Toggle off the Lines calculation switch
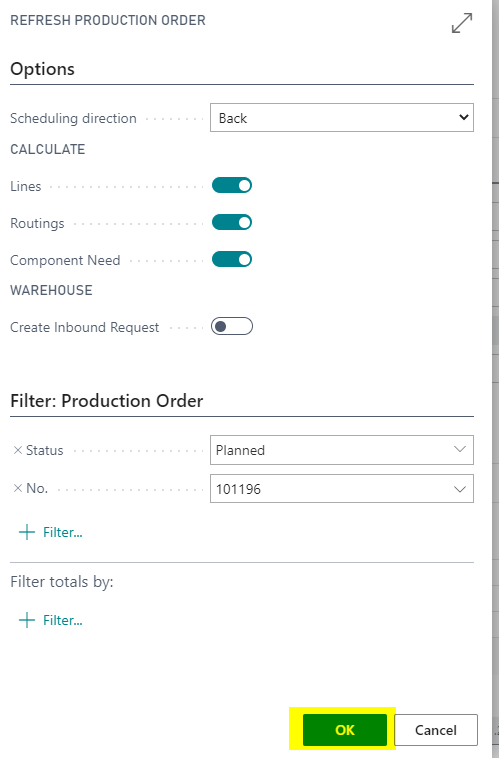 click(232, 186)
